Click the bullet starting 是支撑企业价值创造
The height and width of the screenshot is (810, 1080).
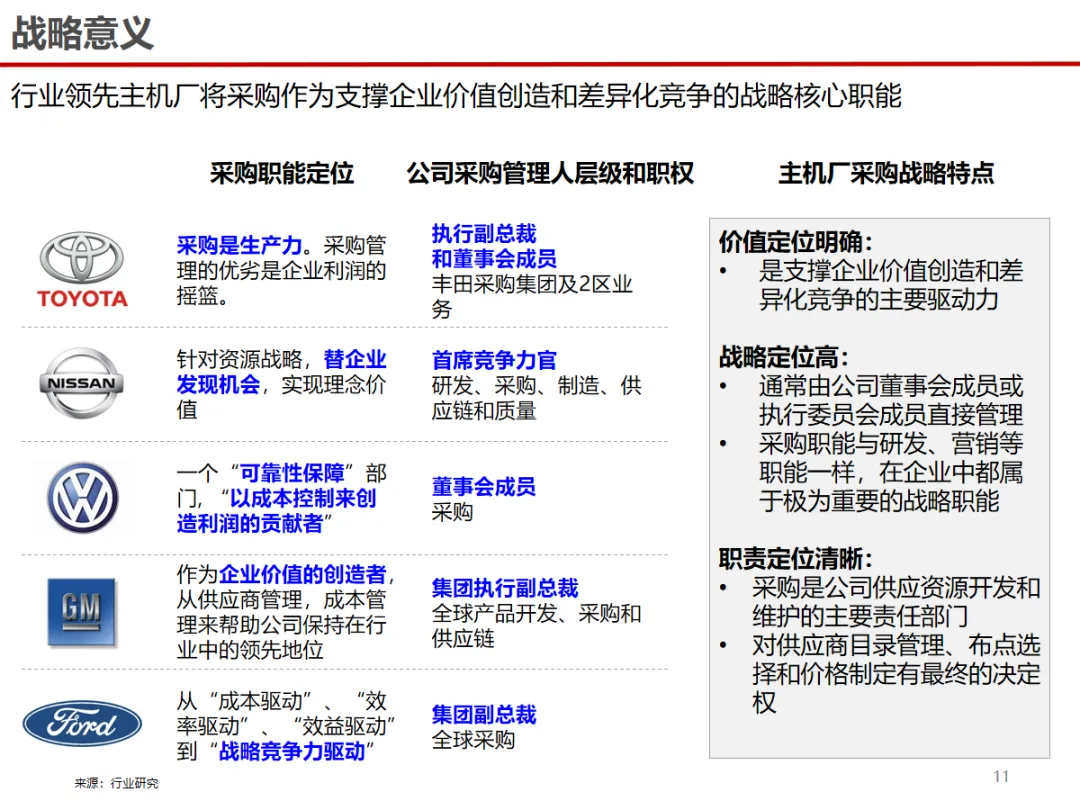coord(891,285)
